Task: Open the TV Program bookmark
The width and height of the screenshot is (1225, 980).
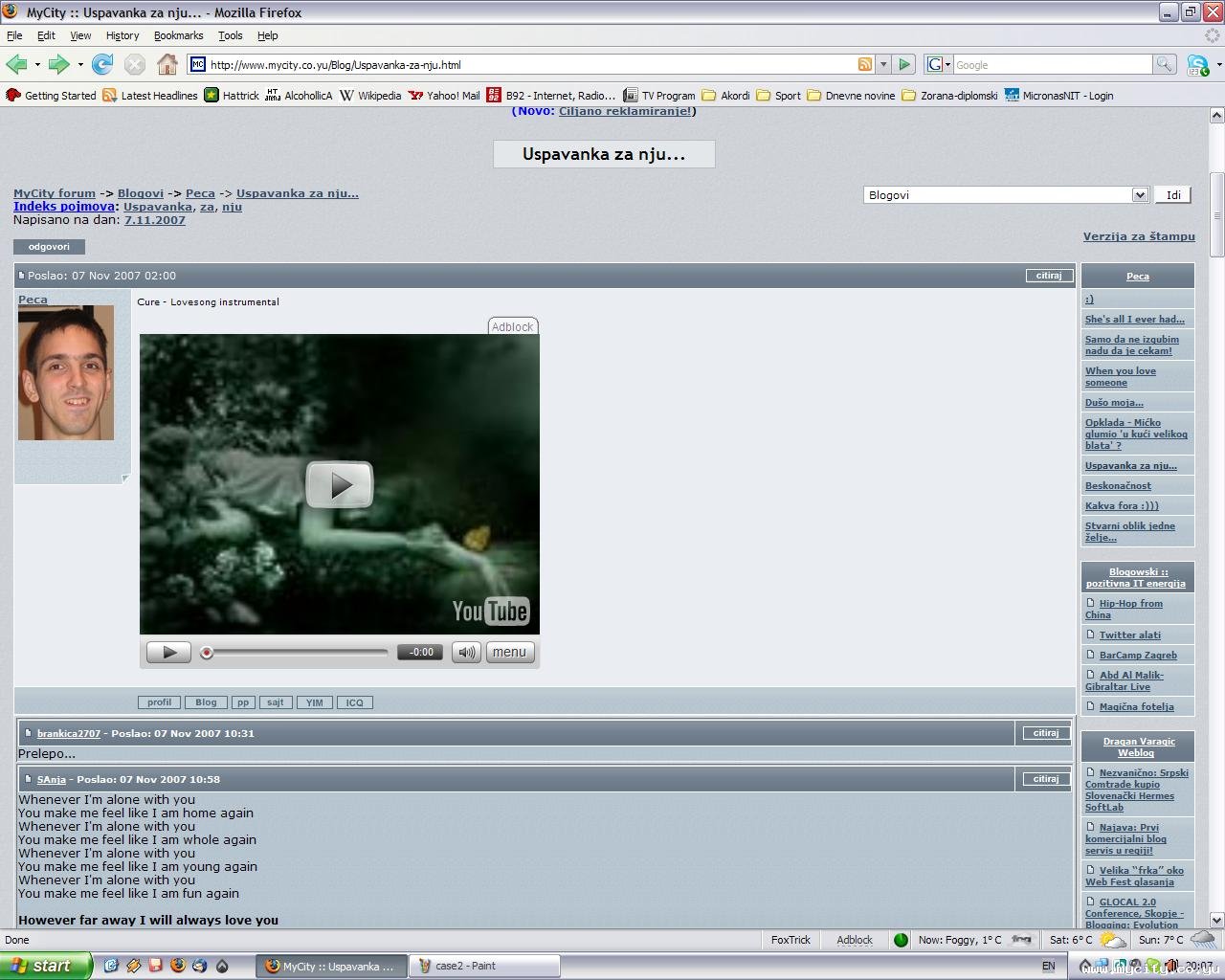Action: tap(659, 95)
